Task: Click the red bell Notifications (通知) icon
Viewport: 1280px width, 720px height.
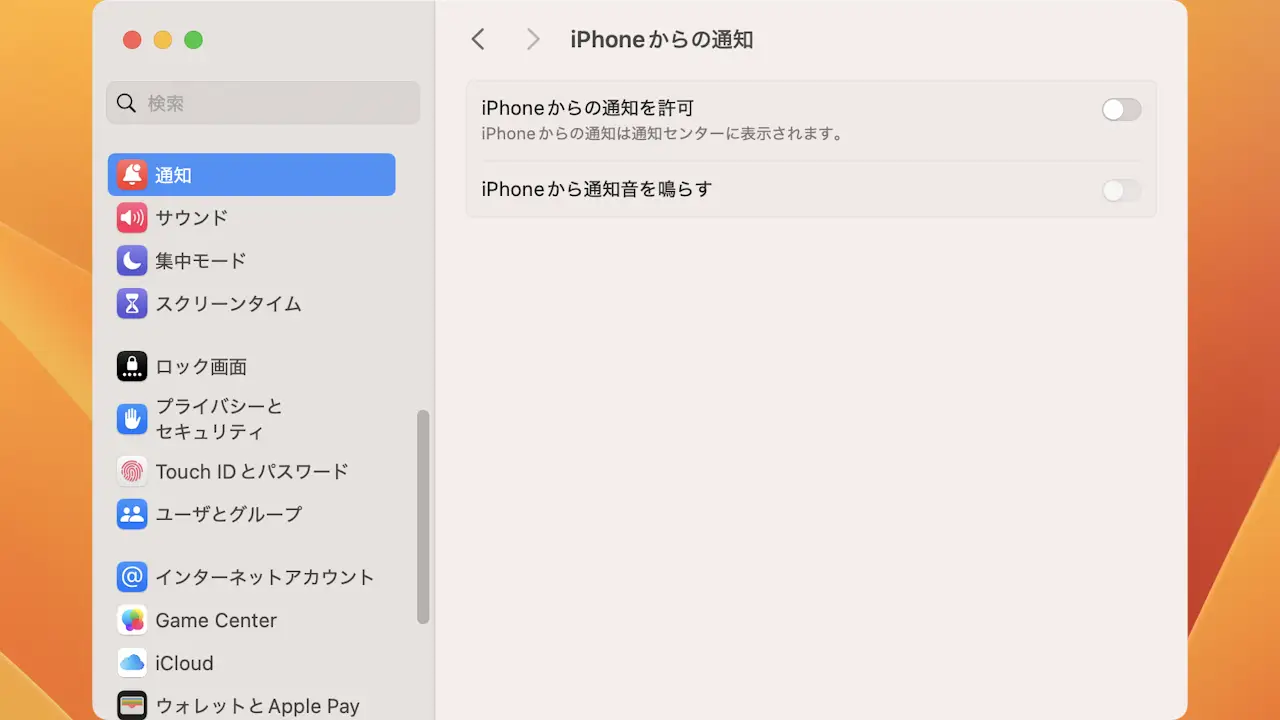Action: tap(132, 175)
